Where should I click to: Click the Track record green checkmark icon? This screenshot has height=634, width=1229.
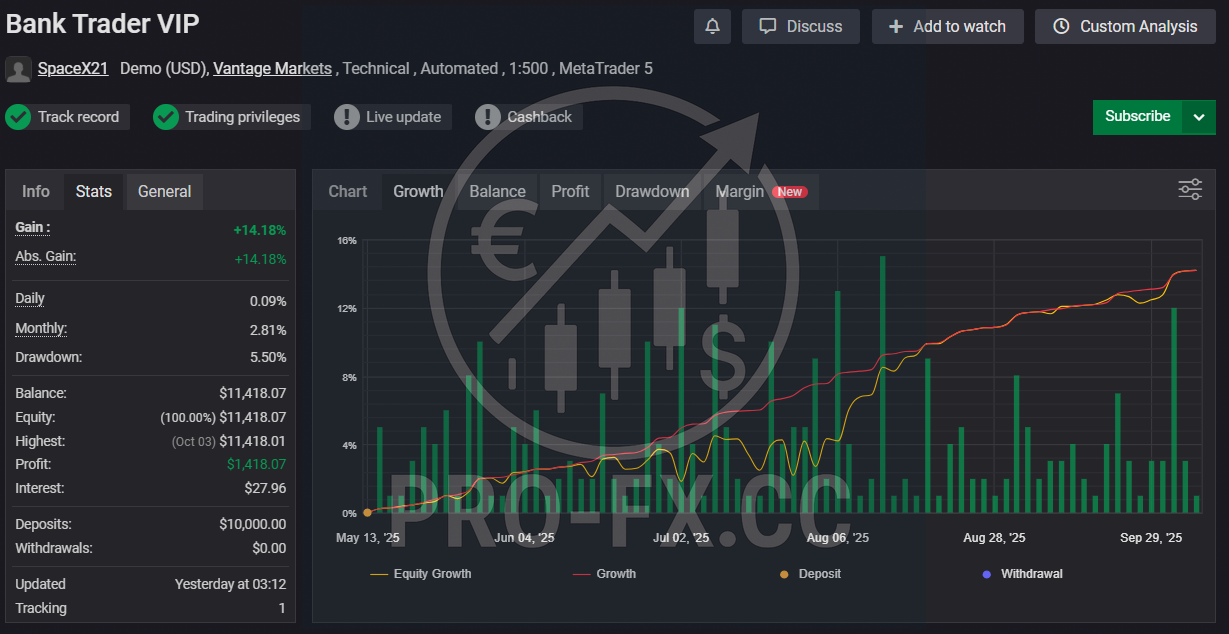(x=18, y=117)
